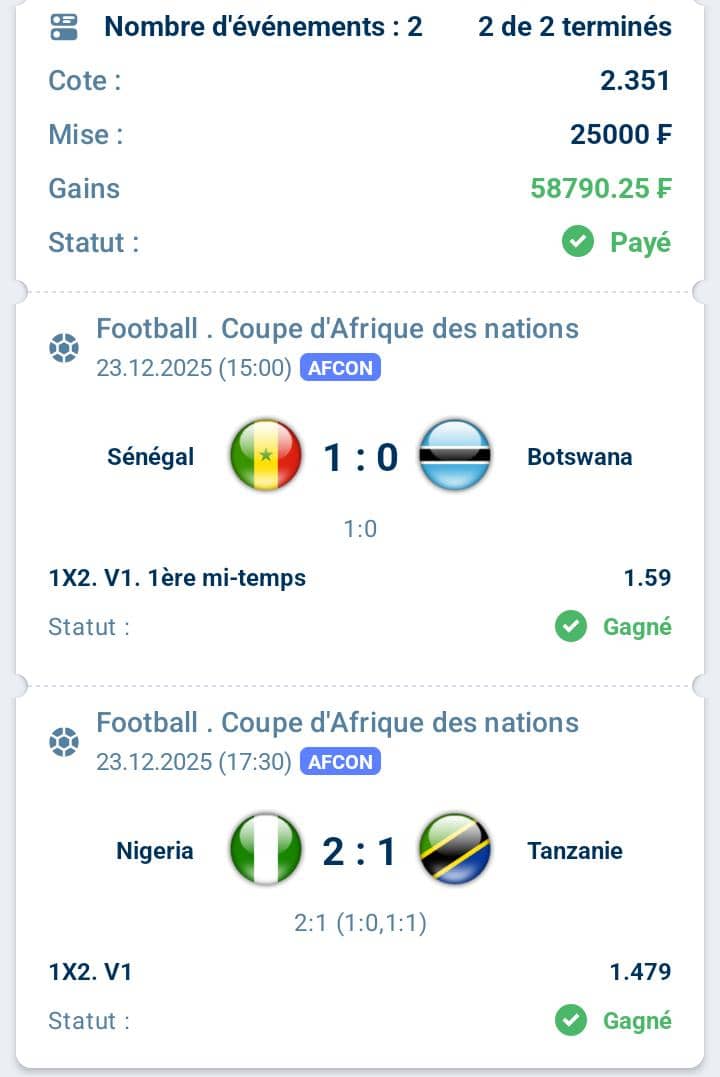Click the bet slip events icon
Image resolution: width=720 pixels, height=1077 pixels.
click(64, 27)
